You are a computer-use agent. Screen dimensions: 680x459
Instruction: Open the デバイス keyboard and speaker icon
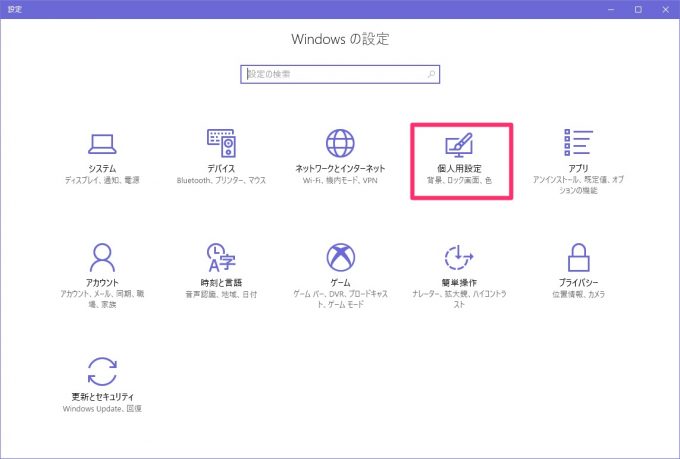[x=221, y=143]
